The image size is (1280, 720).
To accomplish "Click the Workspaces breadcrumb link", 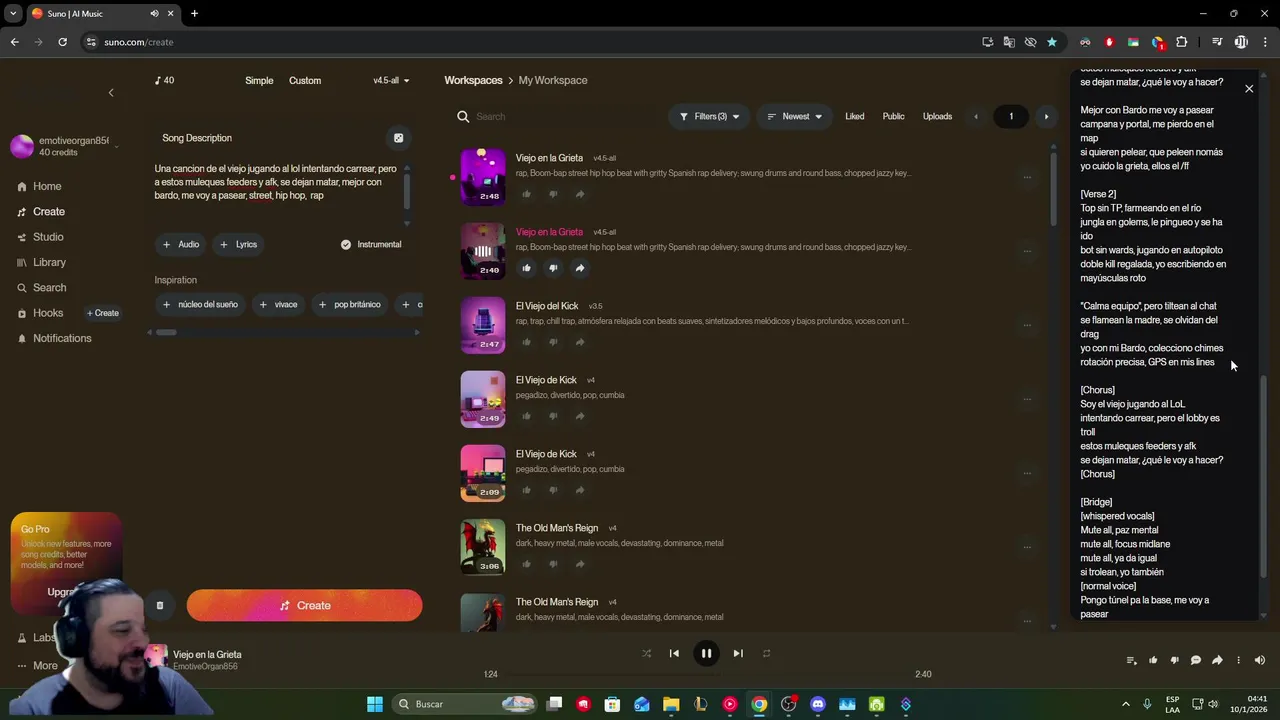I will pyautogui.click(x=473, y=80).
